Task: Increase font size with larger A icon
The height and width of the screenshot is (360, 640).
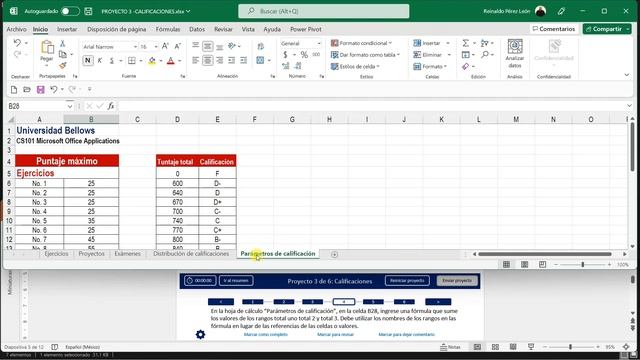Action: coord(165,47)
